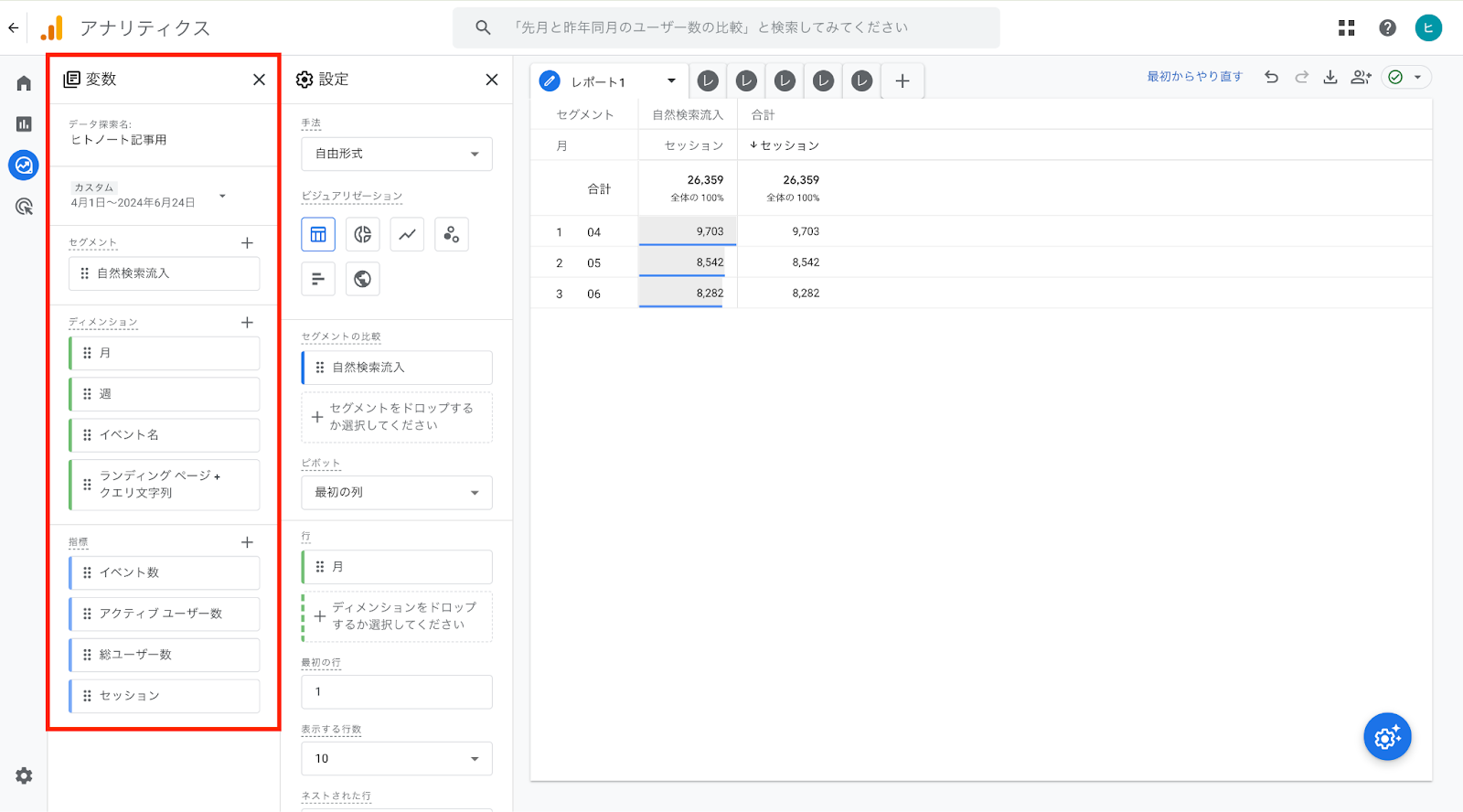The width and height of the screenshot is (1463, 812).
Task: Open the floating insights gear button
Action: [1387, 737]
